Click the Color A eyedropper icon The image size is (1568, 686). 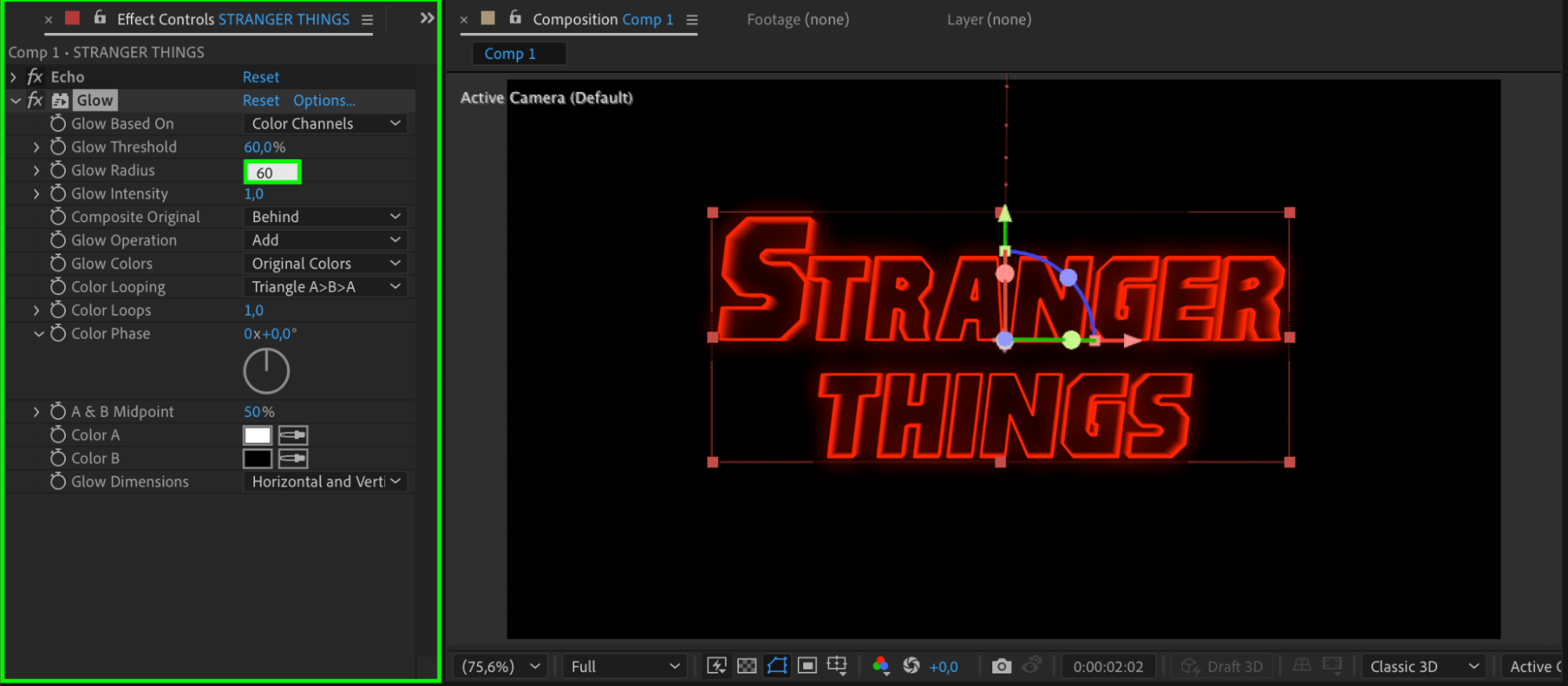point(293,435)
